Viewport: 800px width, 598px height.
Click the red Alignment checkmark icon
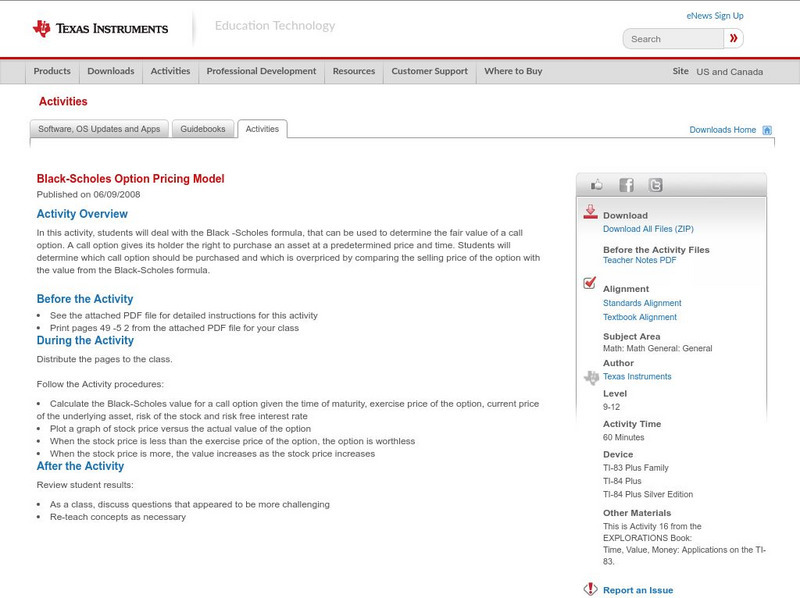pyautogui.click(x=589, y=283)
